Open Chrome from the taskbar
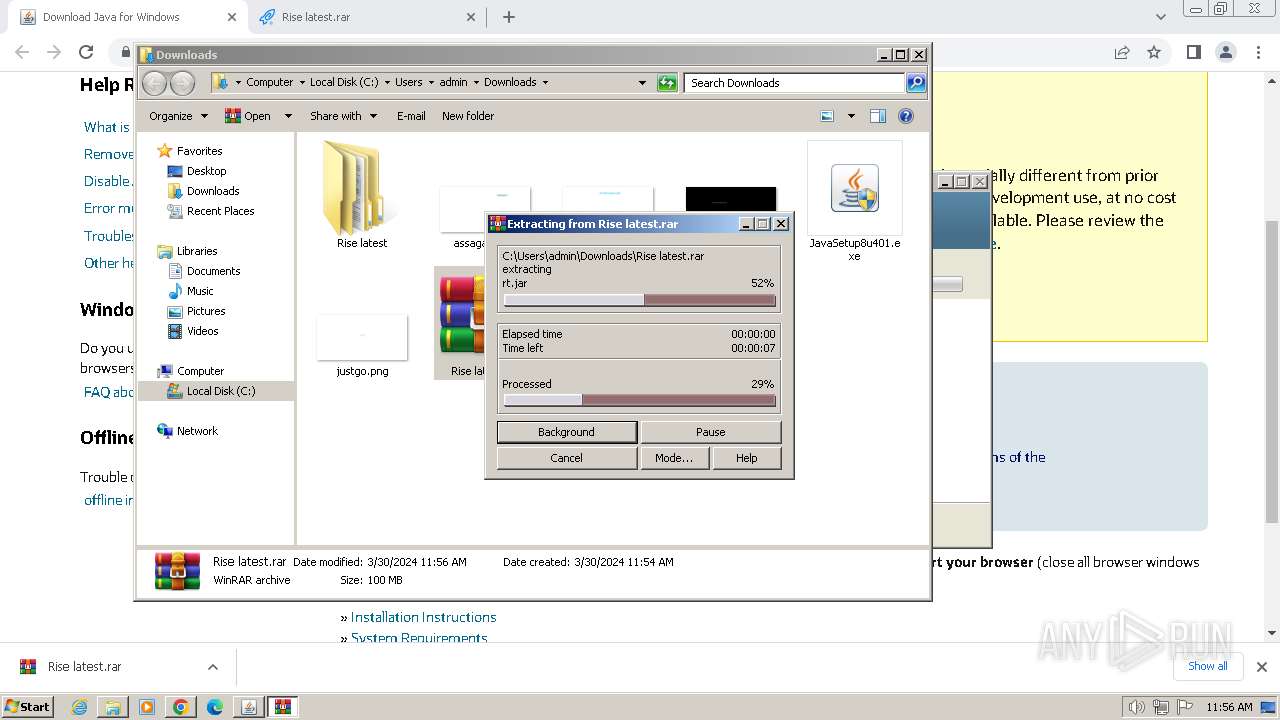The image size is (1280, 720). point(181,707)
